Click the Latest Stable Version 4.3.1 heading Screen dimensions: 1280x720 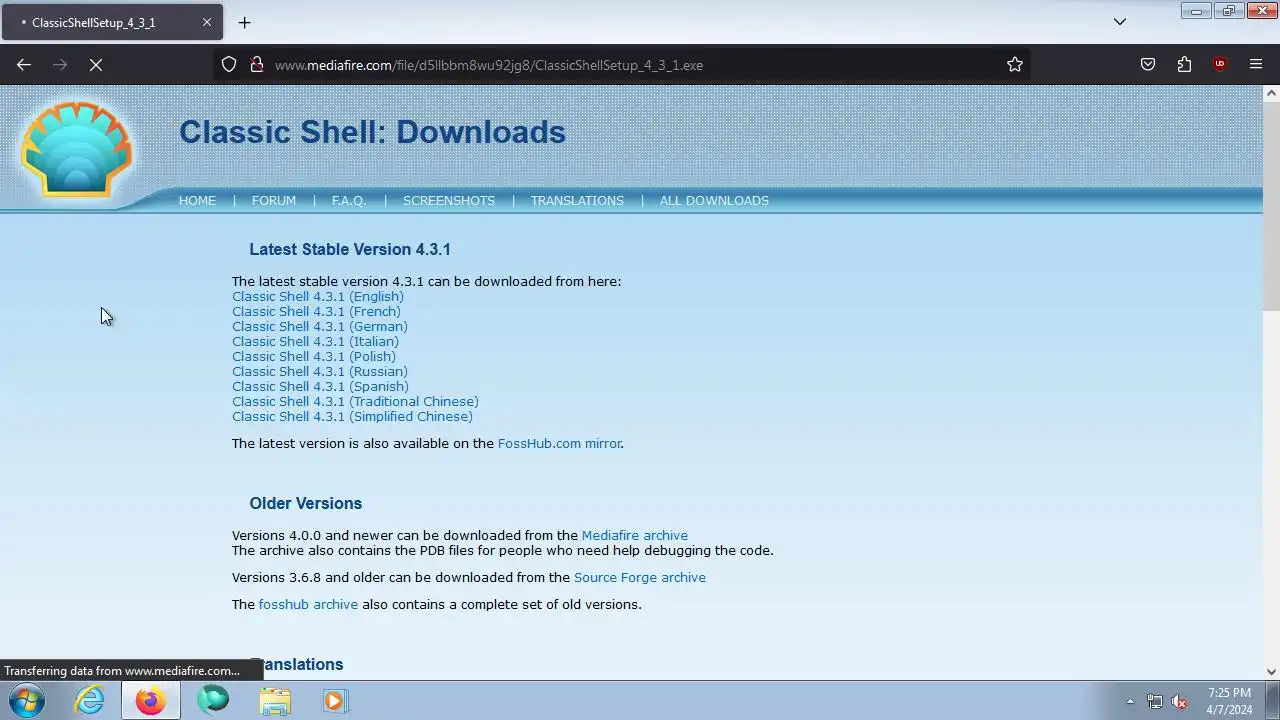click(x=350, y=250)
